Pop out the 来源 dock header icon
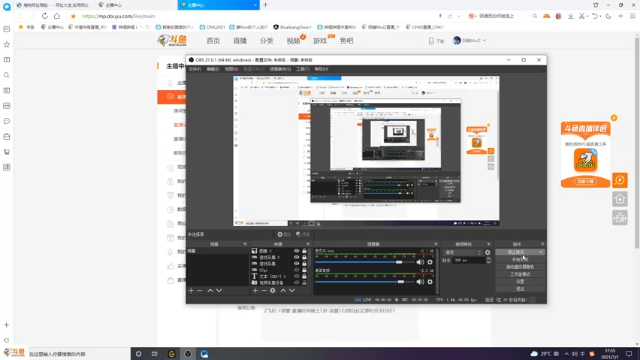 [308, 244]
